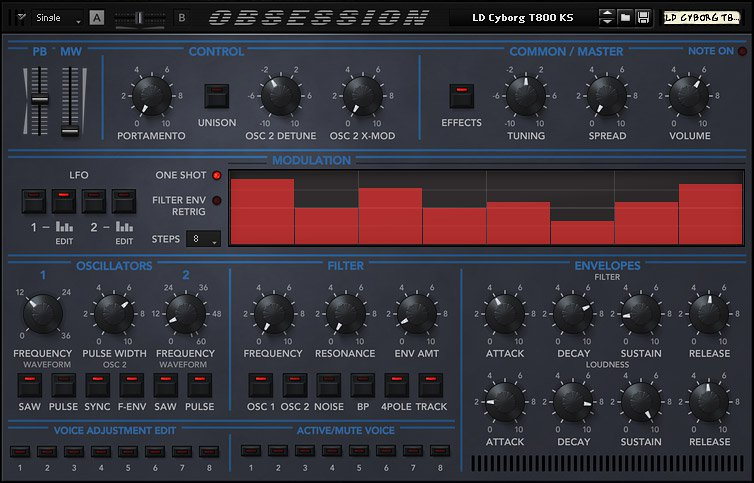754x483 pixels.
Task: Click the PB pitch bend slider
Action: 39,101
